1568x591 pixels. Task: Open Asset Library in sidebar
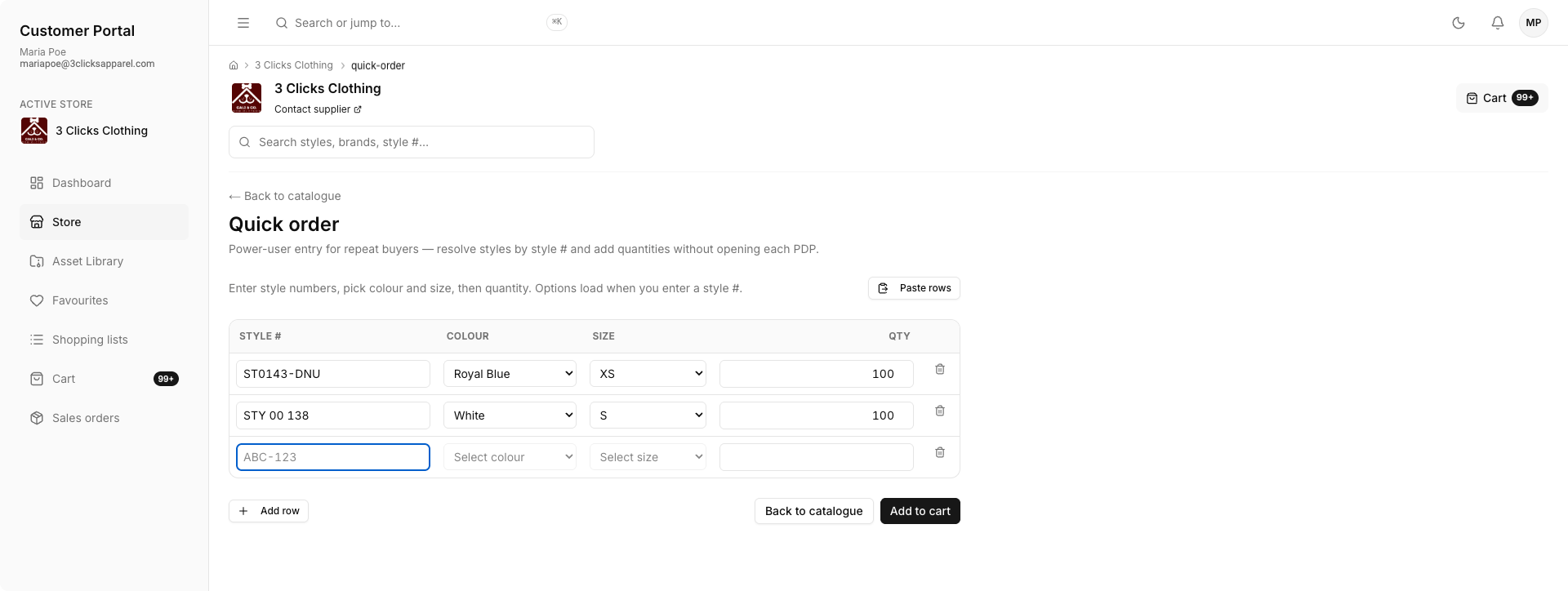(x=104, y=261)
